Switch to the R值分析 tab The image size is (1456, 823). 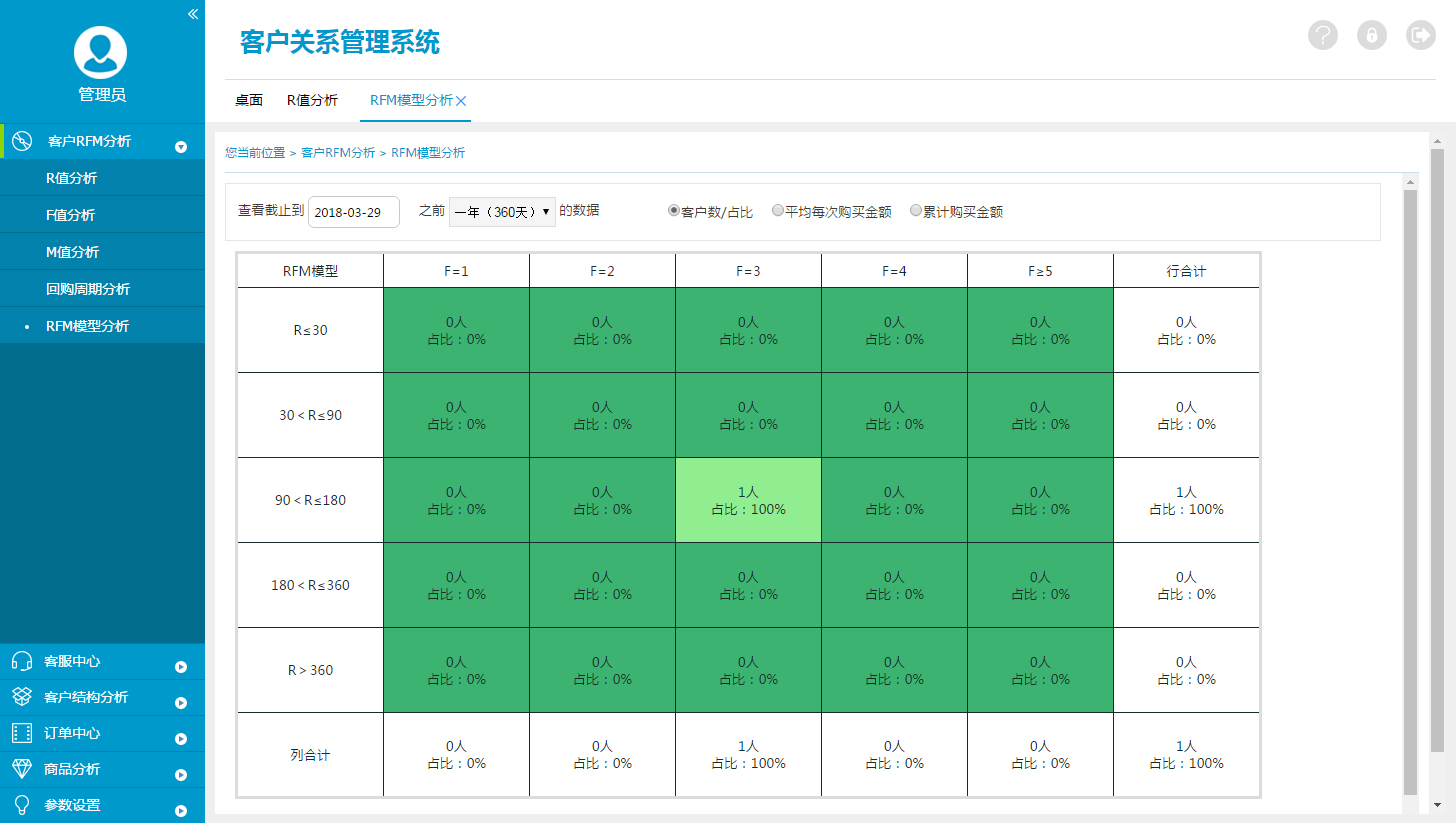(x=312, y=100)
